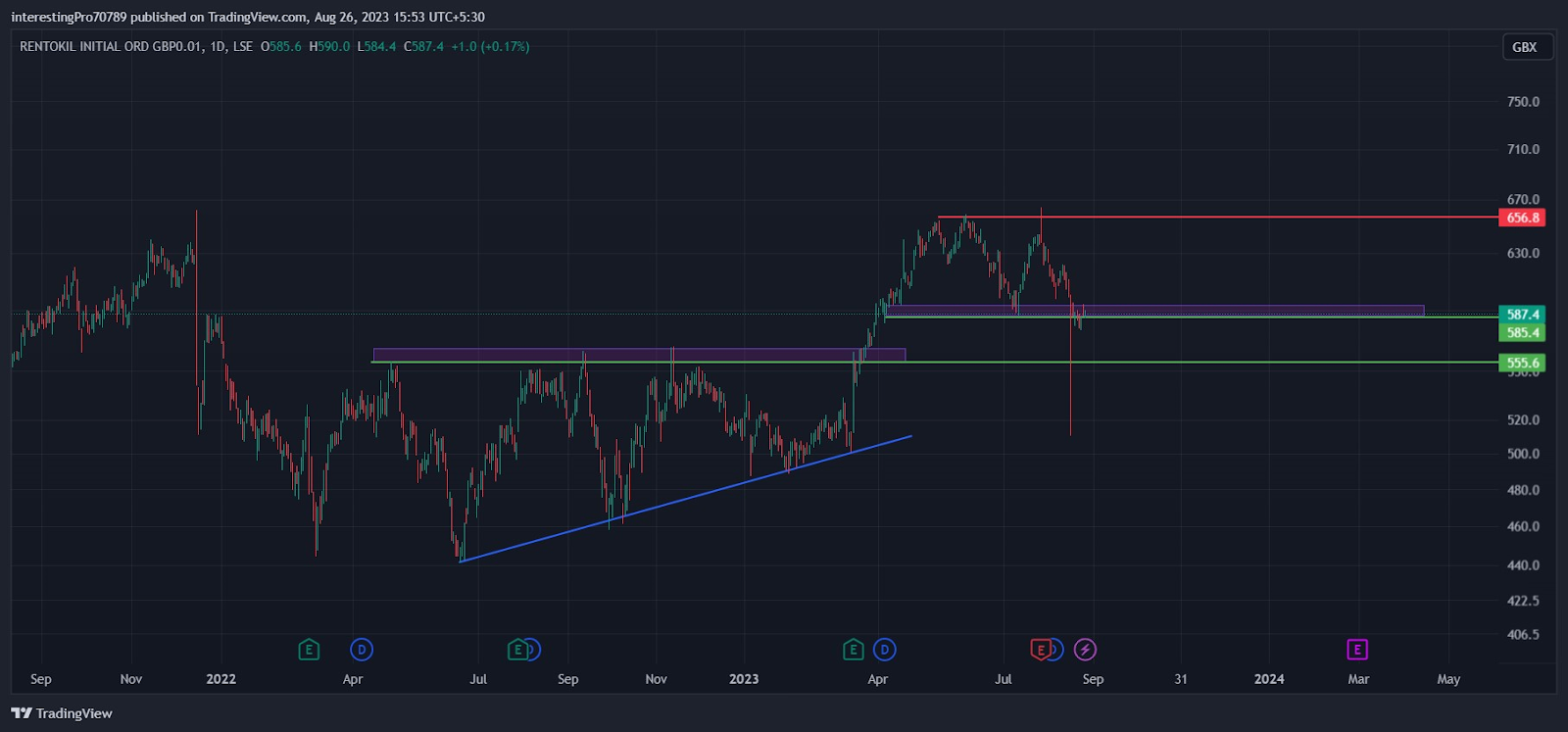Click the red 656.8 price label
1568x732 pixels.
click(x=1523, y=218)
